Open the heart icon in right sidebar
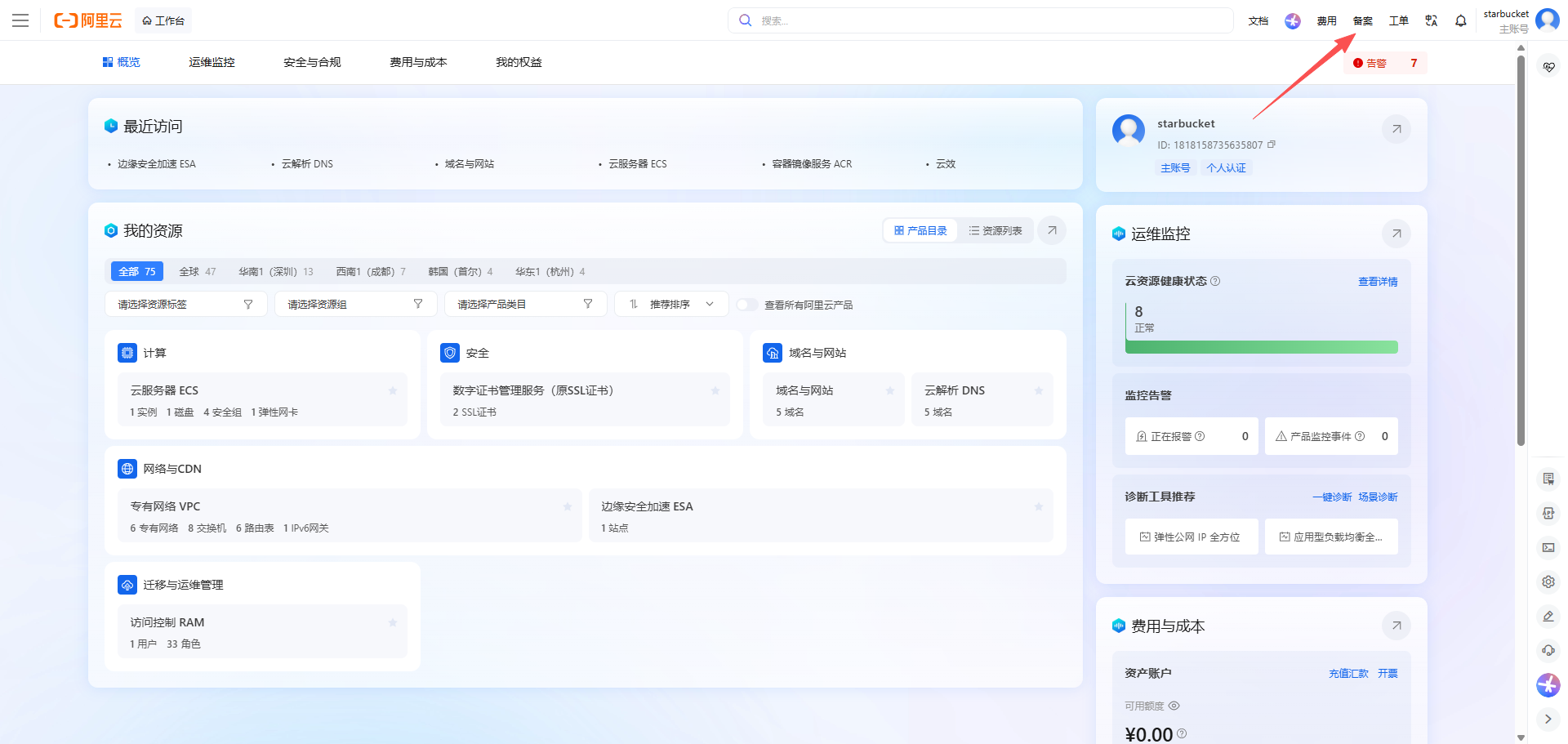The image size is (1568, 744). coord(1548,67)
